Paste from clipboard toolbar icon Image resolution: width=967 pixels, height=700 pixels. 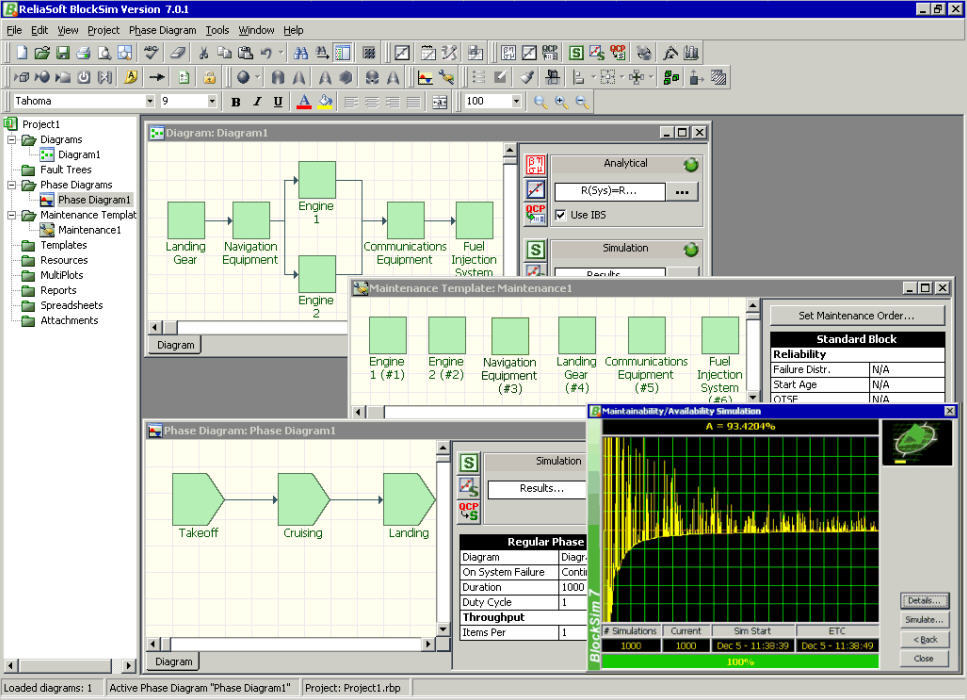pos(245,53)
